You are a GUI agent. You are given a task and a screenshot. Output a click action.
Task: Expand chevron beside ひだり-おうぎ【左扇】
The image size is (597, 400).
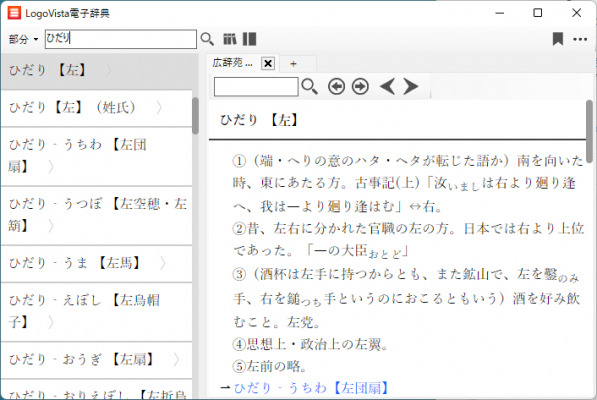(x=176, y=360)
